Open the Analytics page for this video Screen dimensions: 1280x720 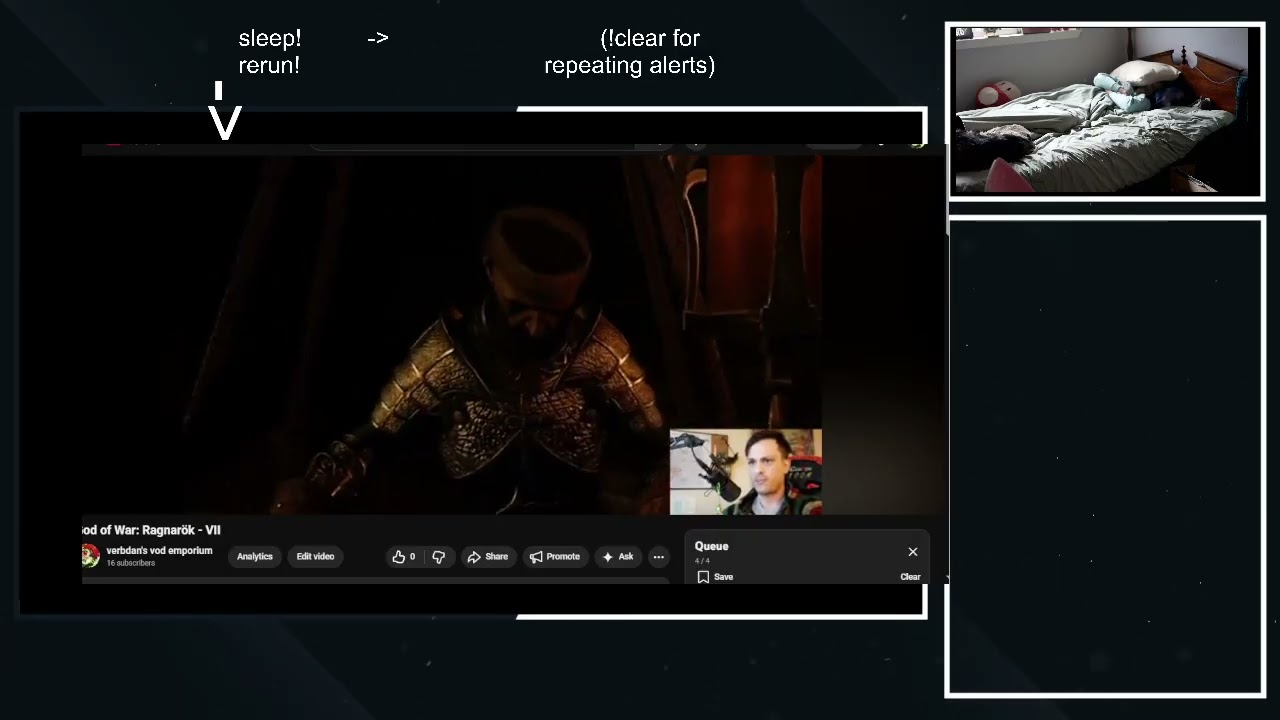coord(254,557)
